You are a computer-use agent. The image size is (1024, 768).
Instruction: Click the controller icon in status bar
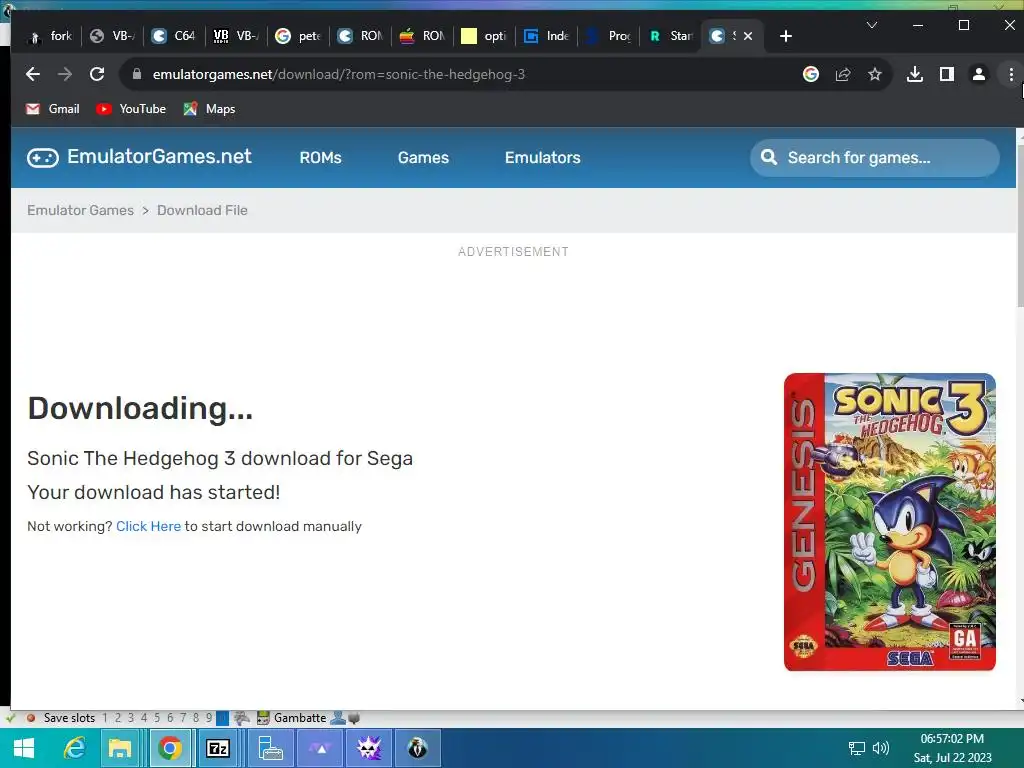(242, 718)
